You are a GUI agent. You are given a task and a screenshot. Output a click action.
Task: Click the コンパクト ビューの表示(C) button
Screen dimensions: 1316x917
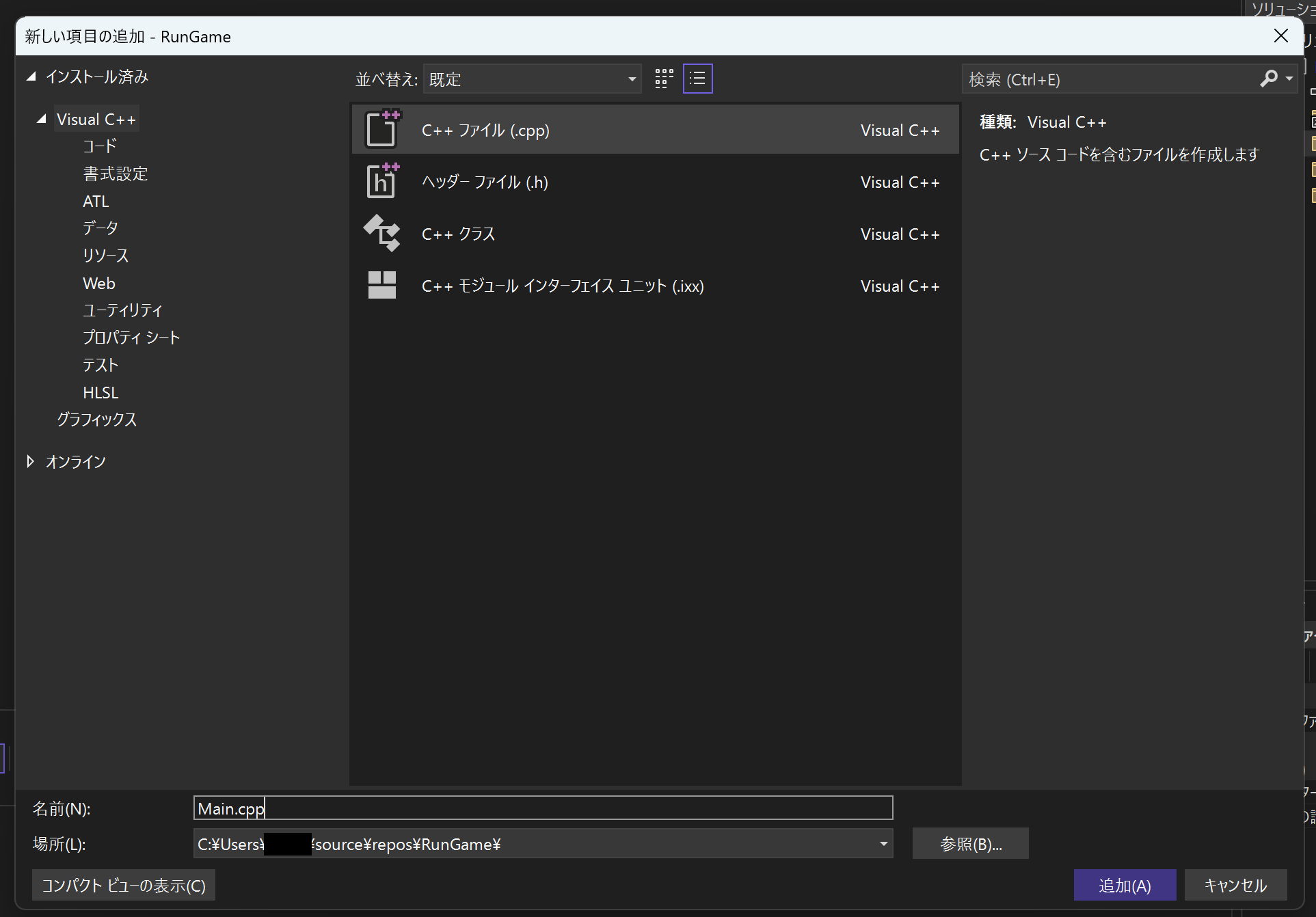click(x=124, y=886)
